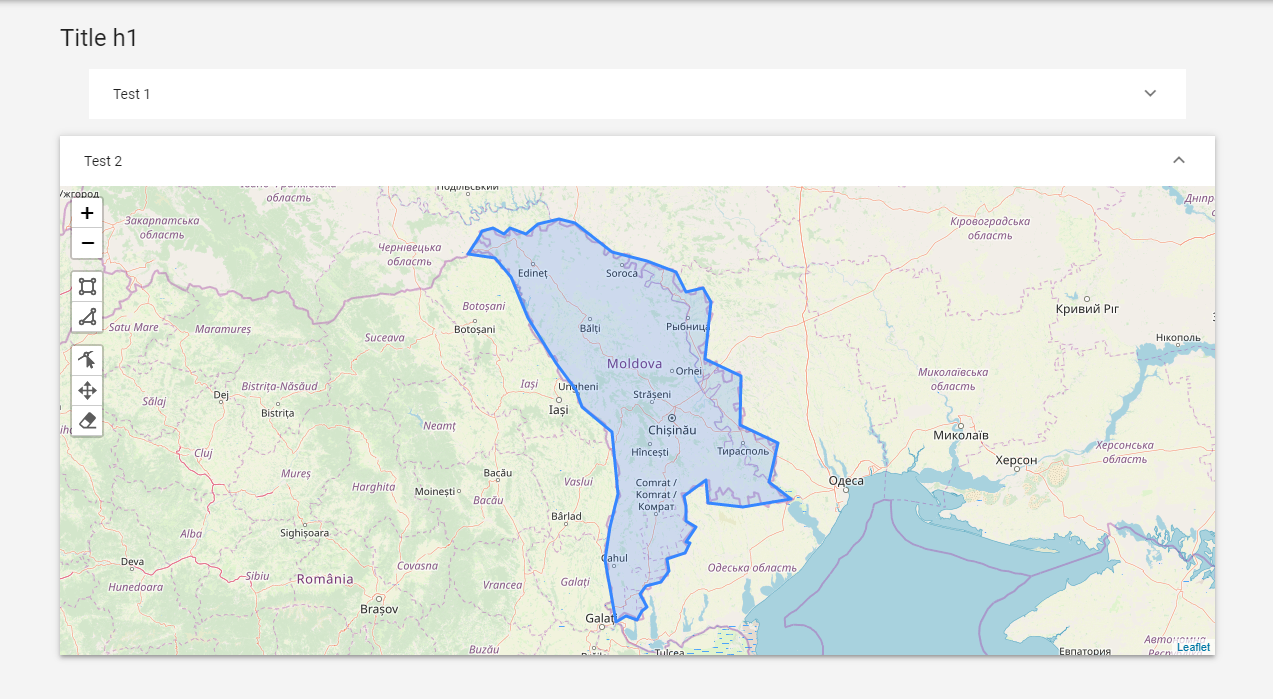Zoom in on the map
Screen dimensions: 1273x699
click(87, 213)
